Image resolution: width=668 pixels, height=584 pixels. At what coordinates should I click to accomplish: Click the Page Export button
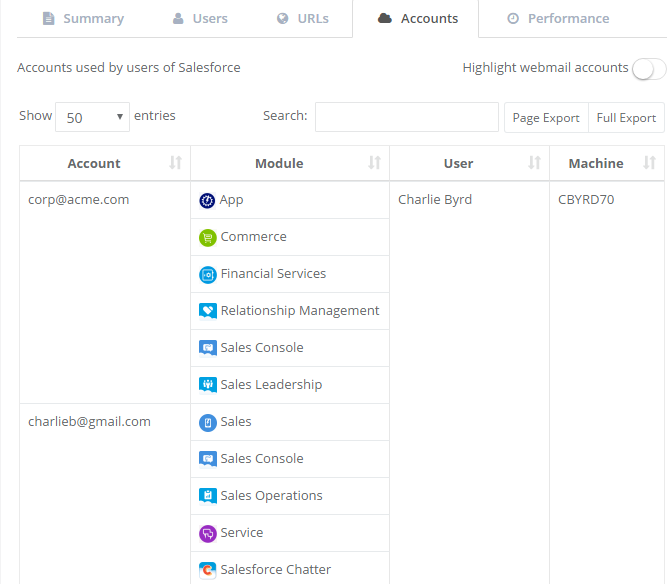click(546, 118)
